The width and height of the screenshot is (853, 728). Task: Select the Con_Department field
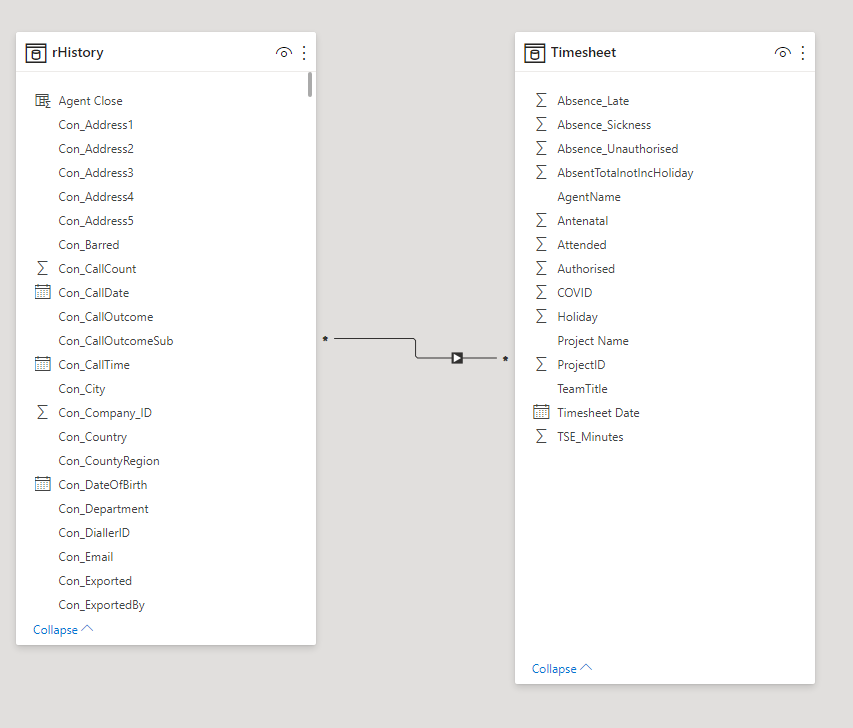tap(103, 509)
